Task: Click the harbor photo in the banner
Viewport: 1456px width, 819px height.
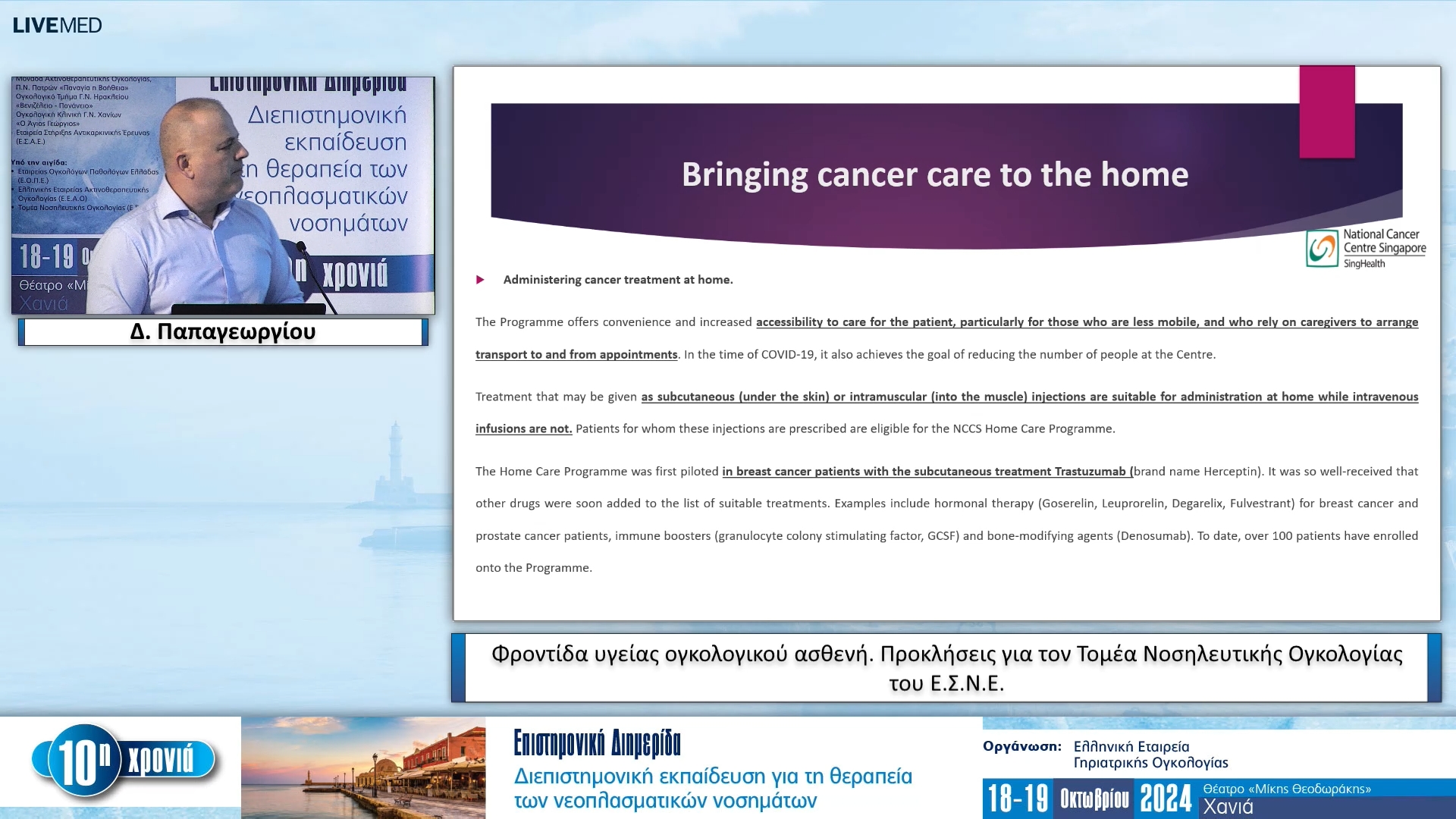Action: [363, 767]
